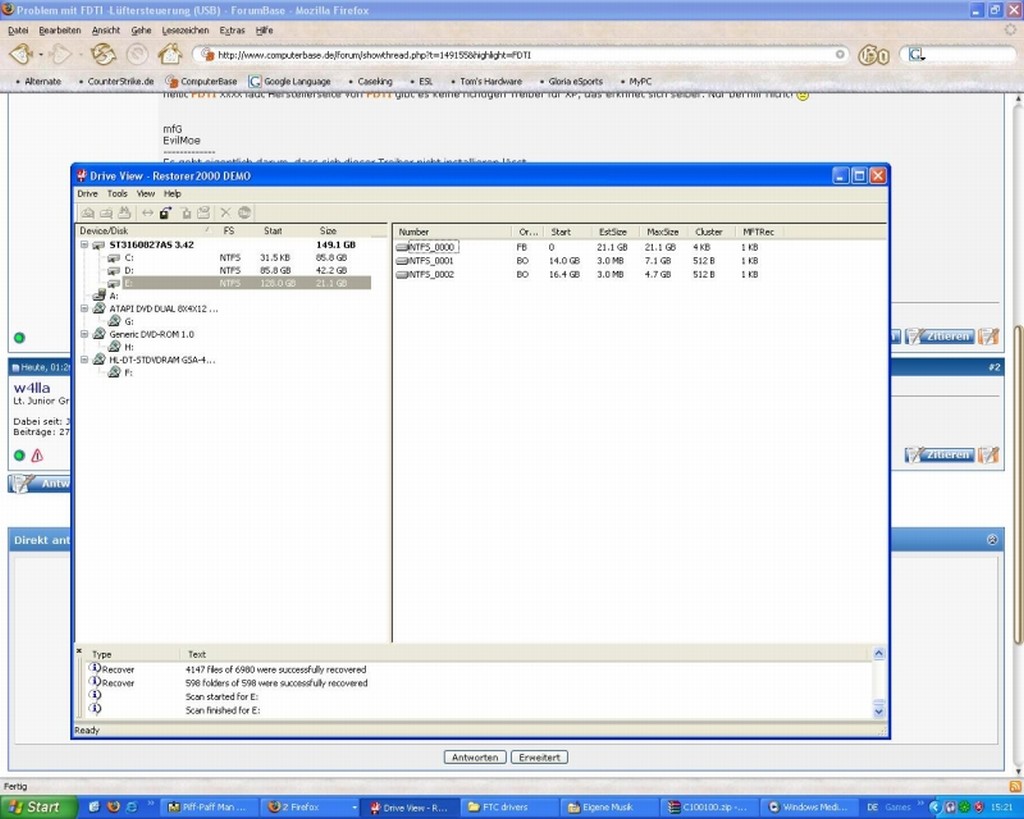Click the double-arrow icon in Restorer2000 toolbar
The image size is (1024, 819).
tap(148, 213)
